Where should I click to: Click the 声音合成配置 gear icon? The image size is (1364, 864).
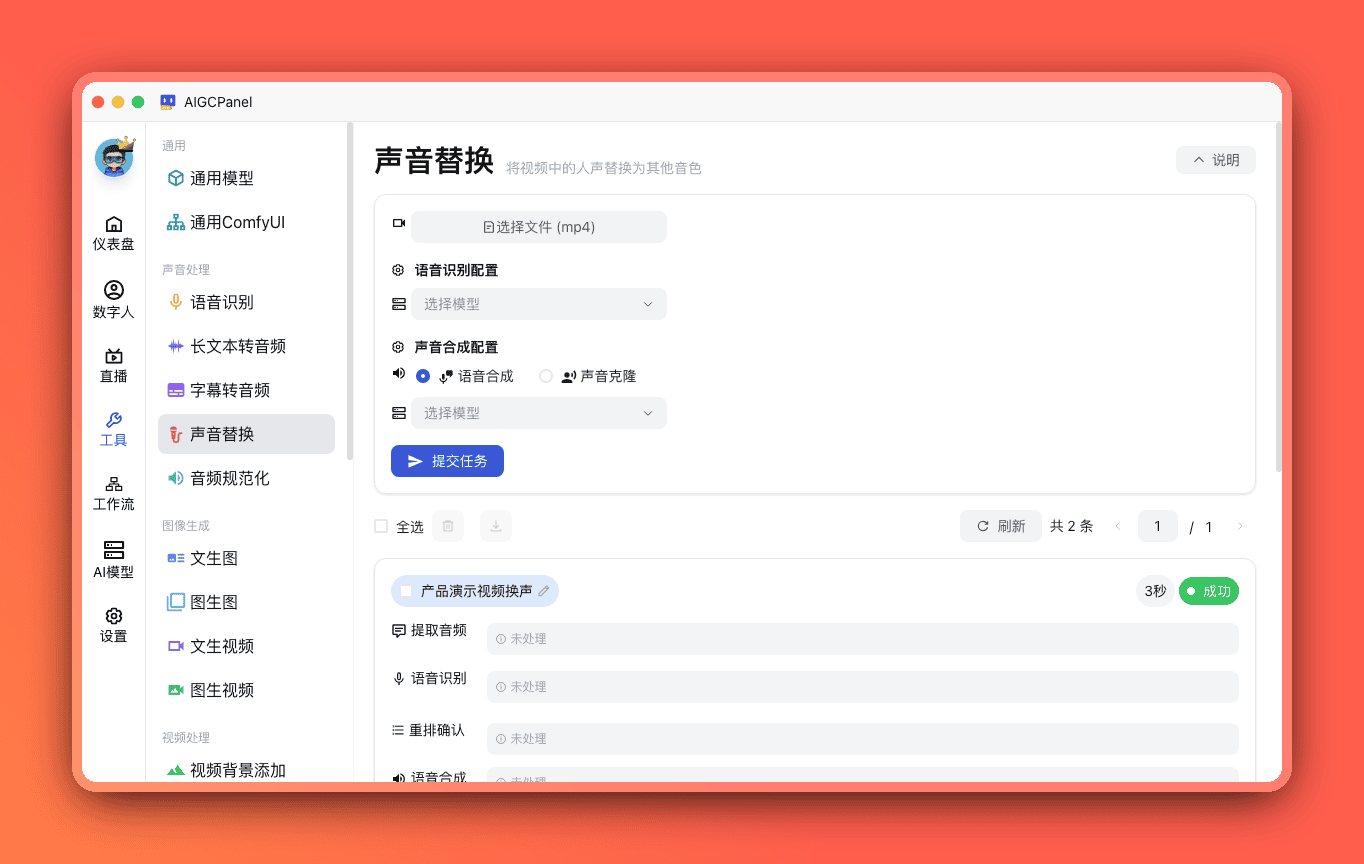click(x=398, y=347)
